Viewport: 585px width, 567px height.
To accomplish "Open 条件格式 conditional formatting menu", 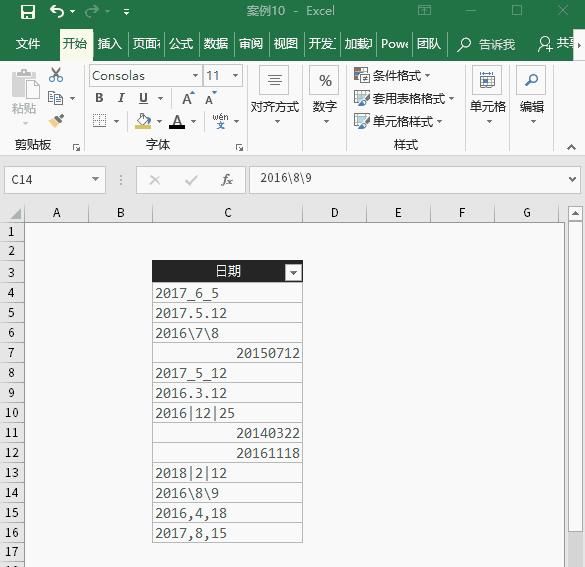I will pos(392,75).
